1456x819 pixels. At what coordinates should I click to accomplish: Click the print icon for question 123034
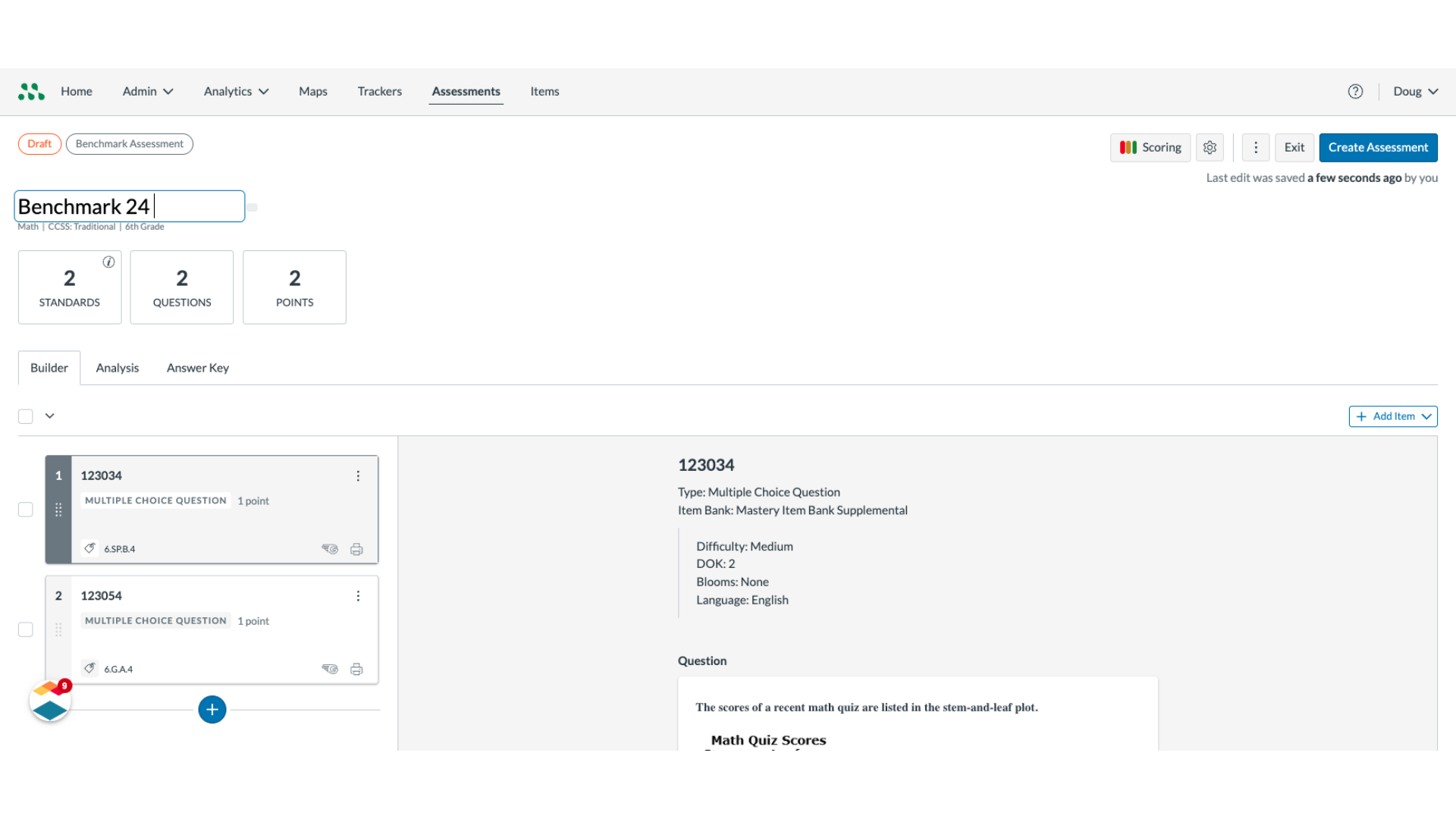pyautogui.click(x=356, y=549)
